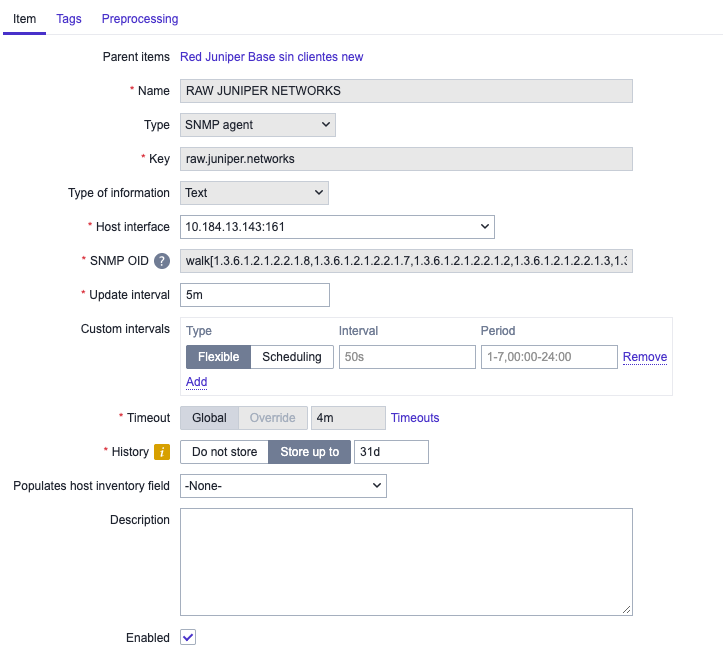The width and height of the screenshot is (723, 650).
Task: Click the SNMP OID walk field
Action: [x=406, y=261]
